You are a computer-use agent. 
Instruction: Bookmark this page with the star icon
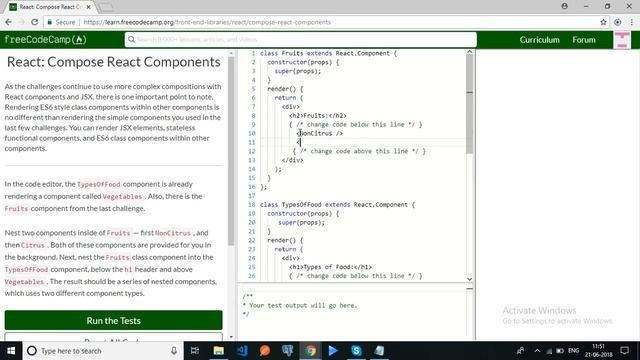coord(603,22)
